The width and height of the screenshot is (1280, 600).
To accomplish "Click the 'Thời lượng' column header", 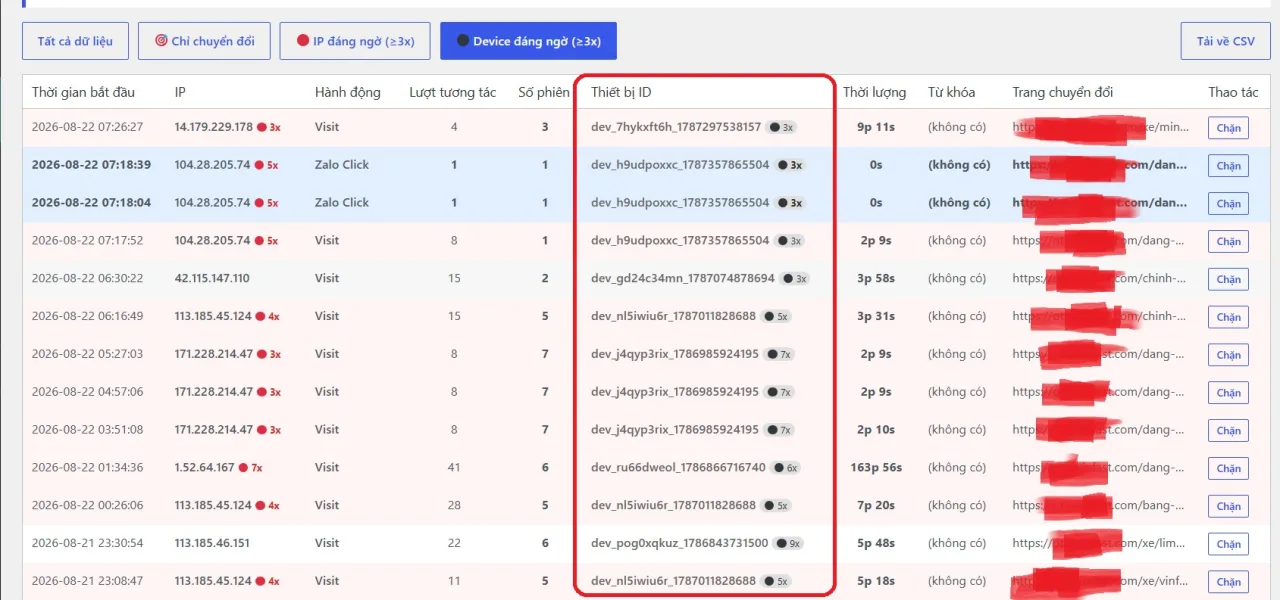I will coord(874,92).
